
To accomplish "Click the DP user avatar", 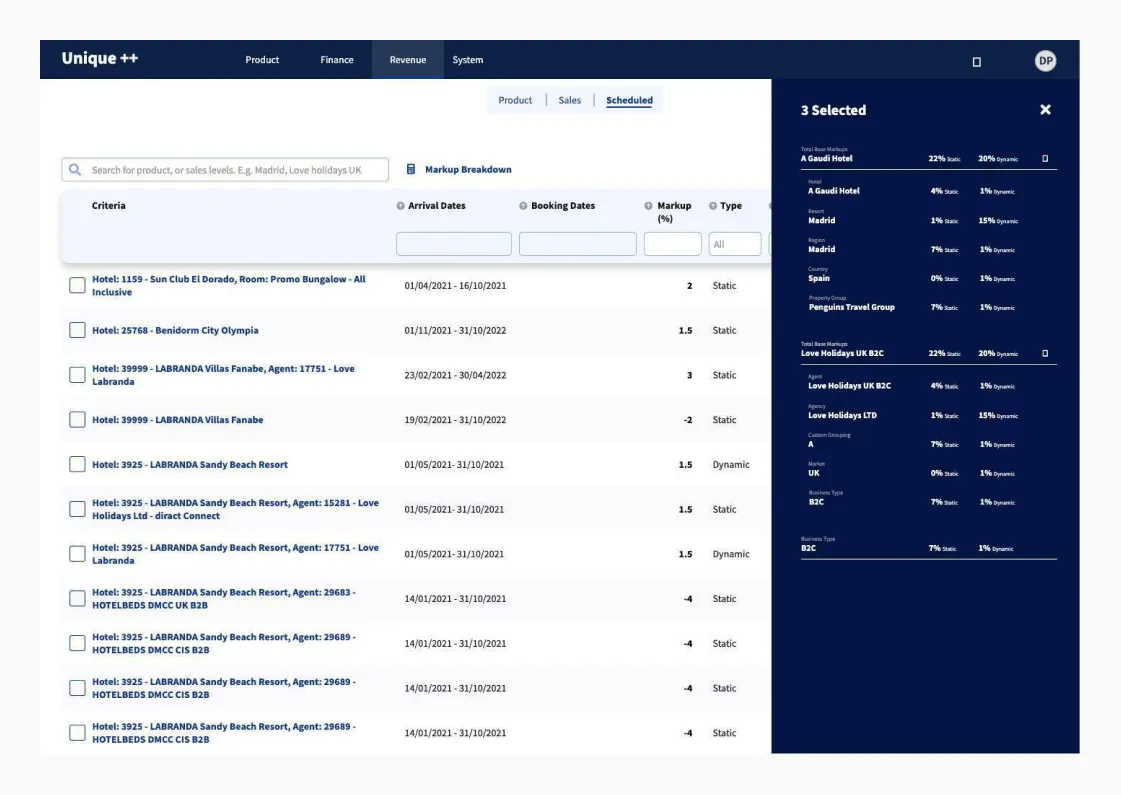I will click(x=1045, y=61).
